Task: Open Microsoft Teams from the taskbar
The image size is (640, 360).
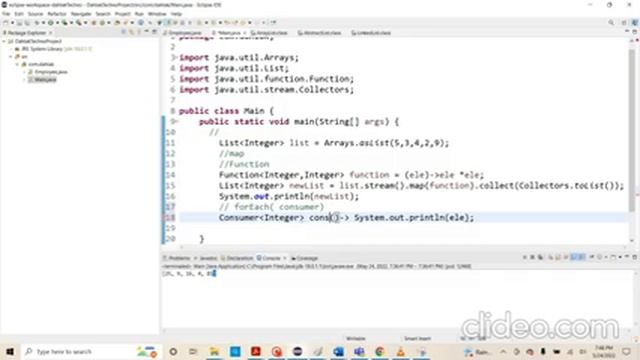Action: click(x=359, y=351)
